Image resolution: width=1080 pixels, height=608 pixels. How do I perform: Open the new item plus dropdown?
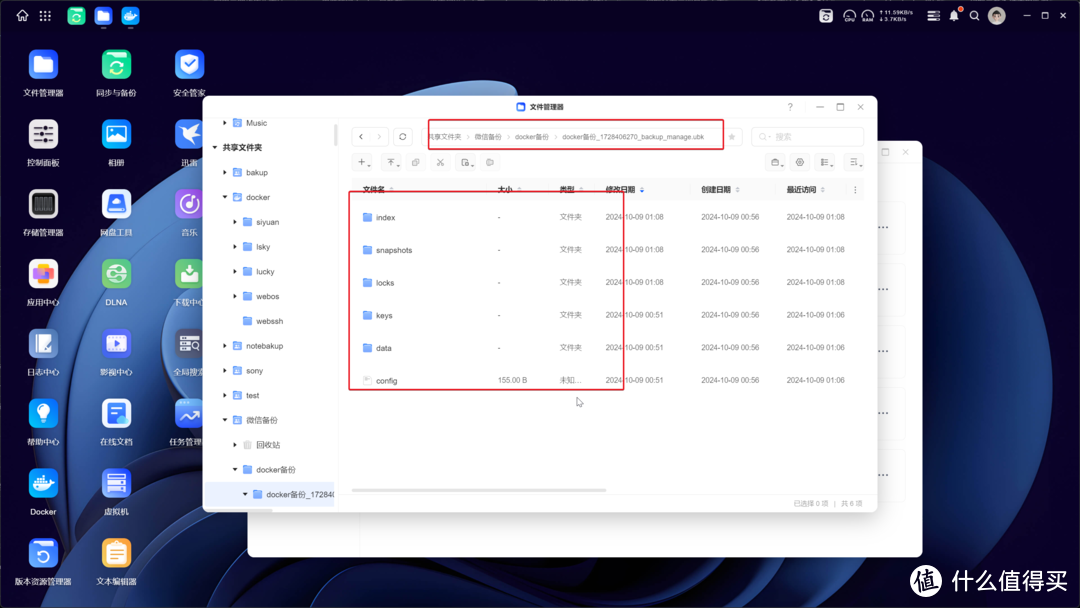tap(364, 162)
